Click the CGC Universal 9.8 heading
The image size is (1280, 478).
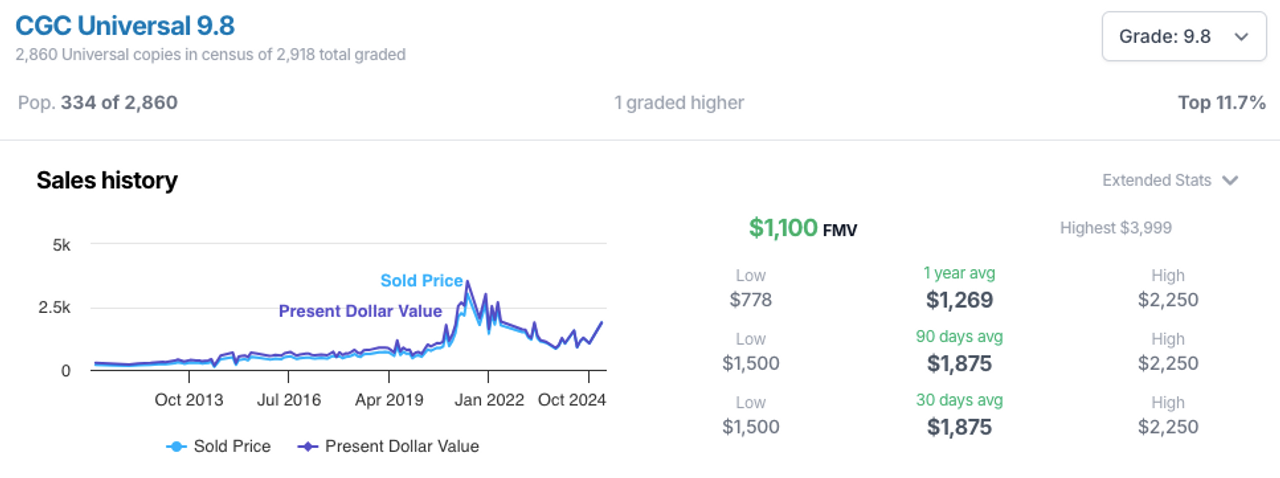125,25
